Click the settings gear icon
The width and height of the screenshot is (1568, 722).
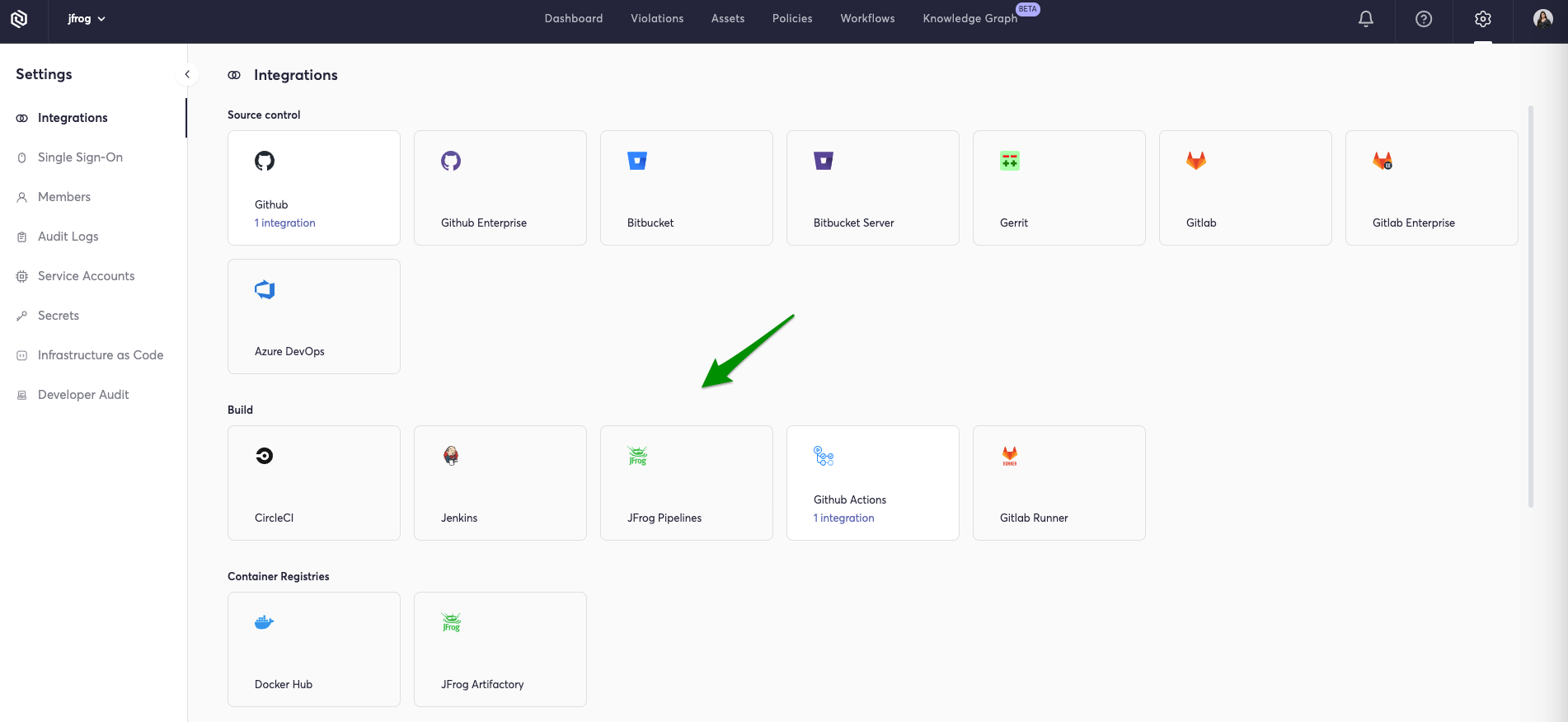click(1483, 19)
